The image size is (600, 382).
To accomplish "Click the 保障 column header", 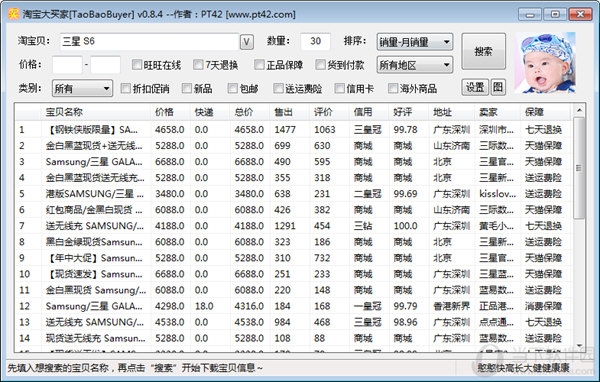I will (546, 112).
